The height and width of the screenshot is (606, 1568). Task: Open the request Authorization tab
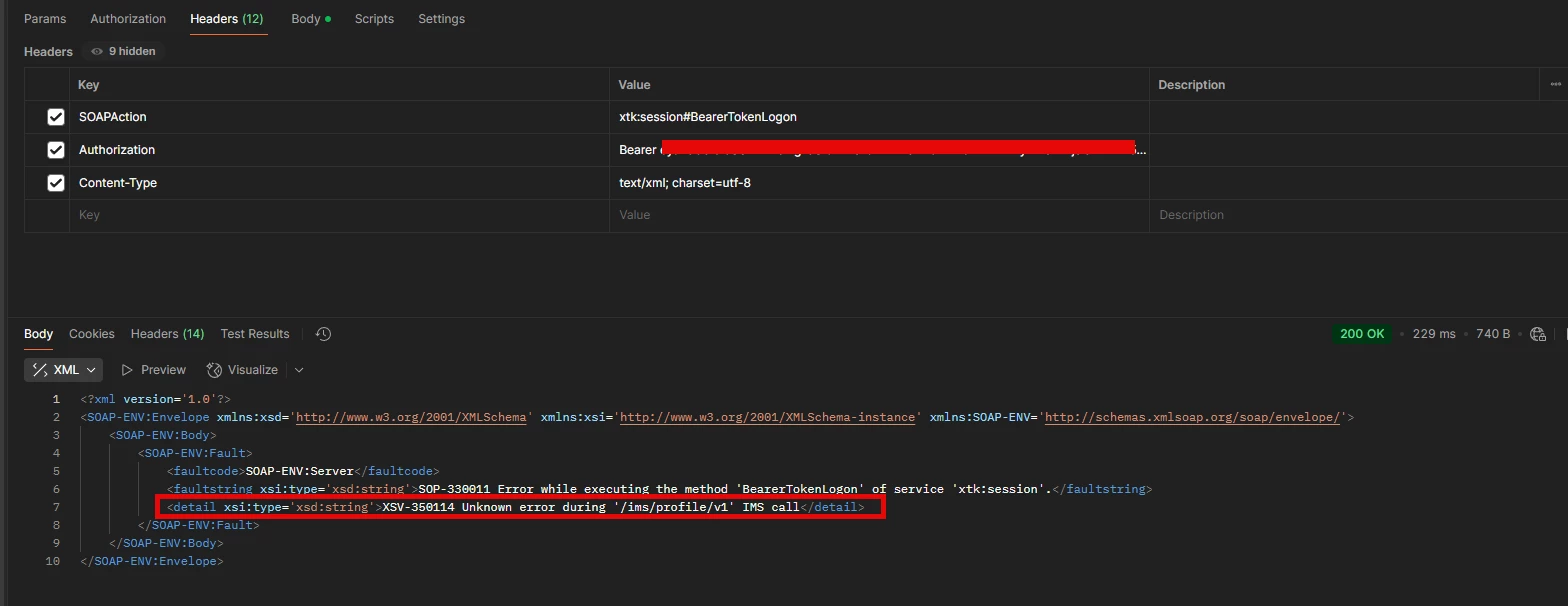128,19
